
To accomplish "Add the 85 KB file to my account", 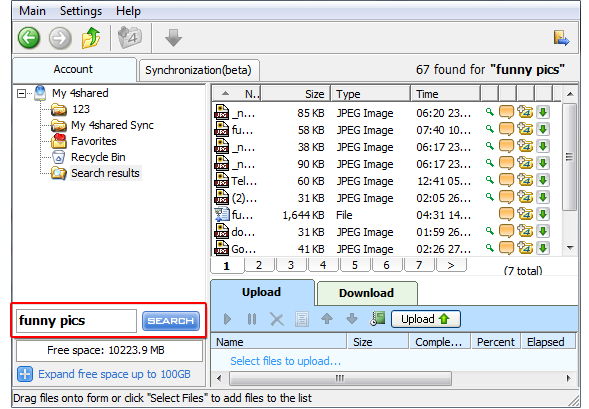I will point(525,112).
